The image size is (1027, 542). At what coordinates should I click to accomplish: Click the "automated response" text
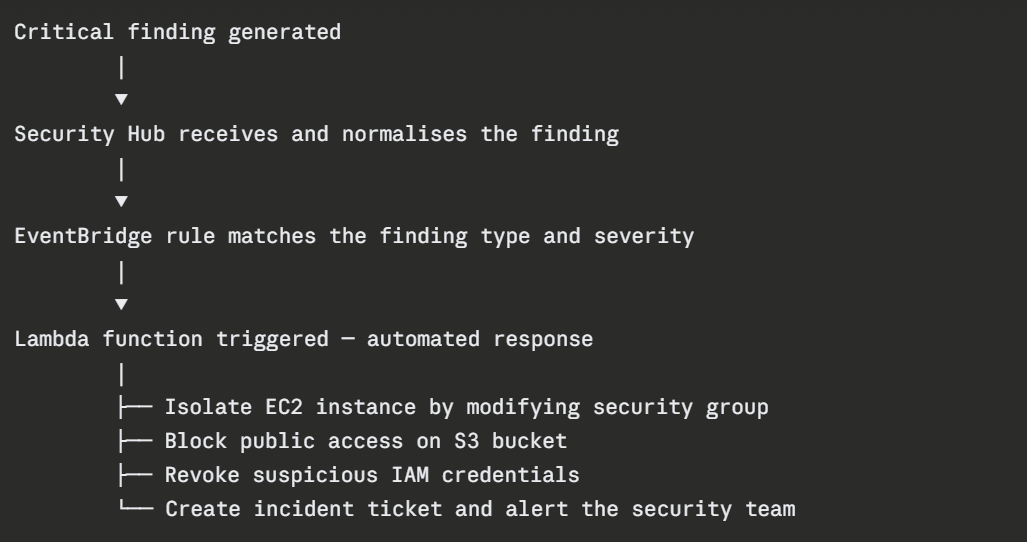pos(480,338)
